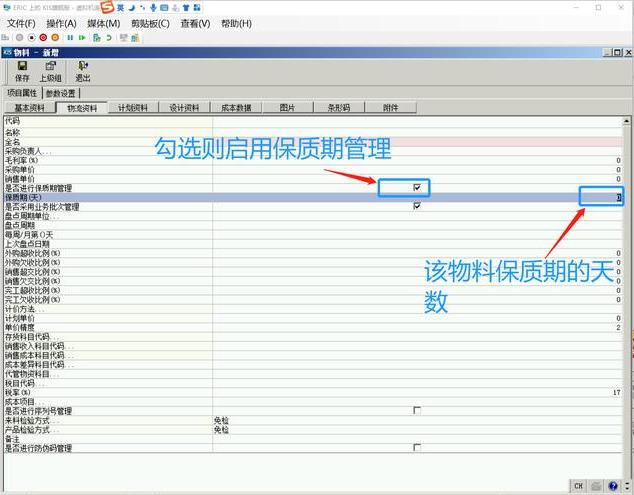The height and width of the screenshot is (495, 634).
Task: Select the 计价方法... row
Action: point(313,309)
